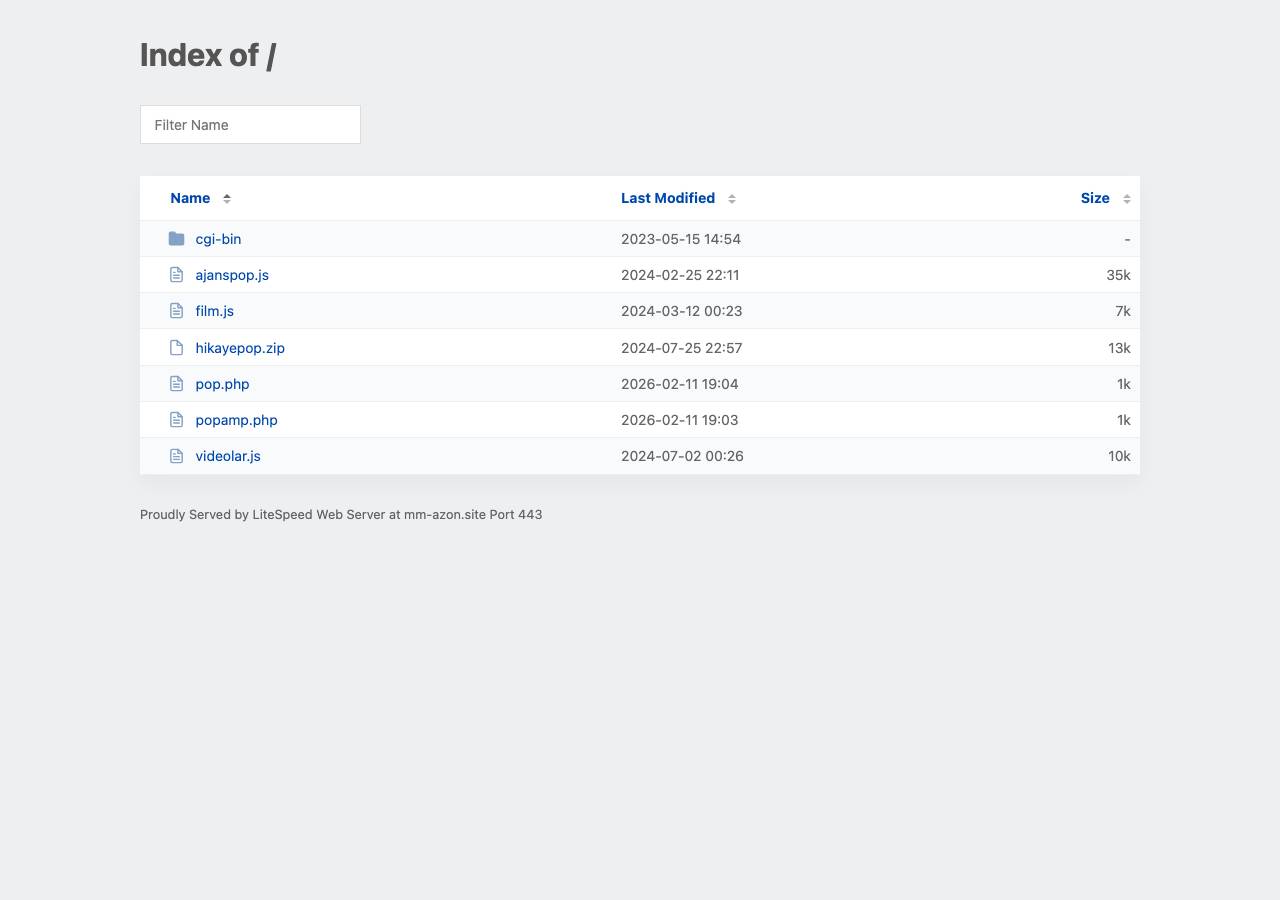Click the date 2024-02-25 22:11
The width and height of the screenshot is (1280, 900).
pyautogui.click(x=680, y=275)
